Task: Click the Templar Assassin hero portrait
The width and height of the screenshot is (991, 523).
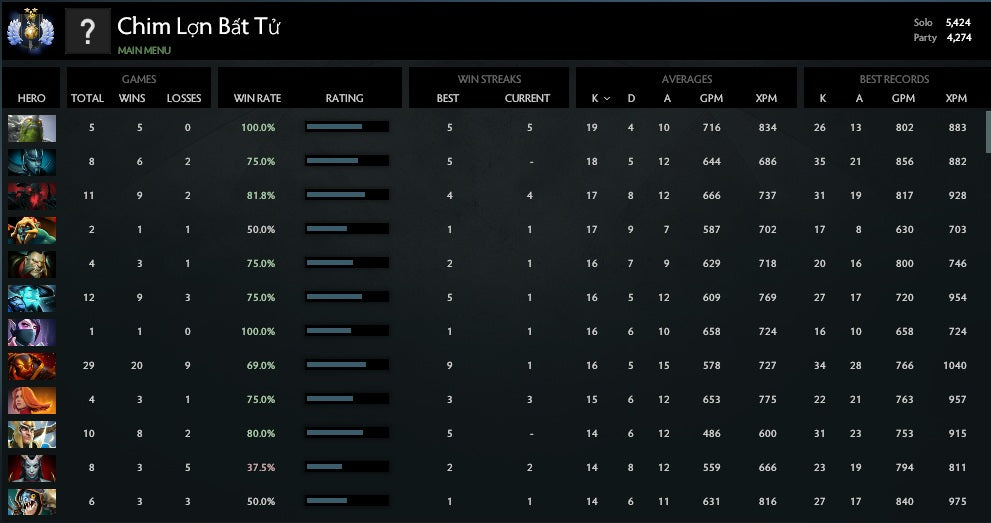Action: [x=32, y=332]
